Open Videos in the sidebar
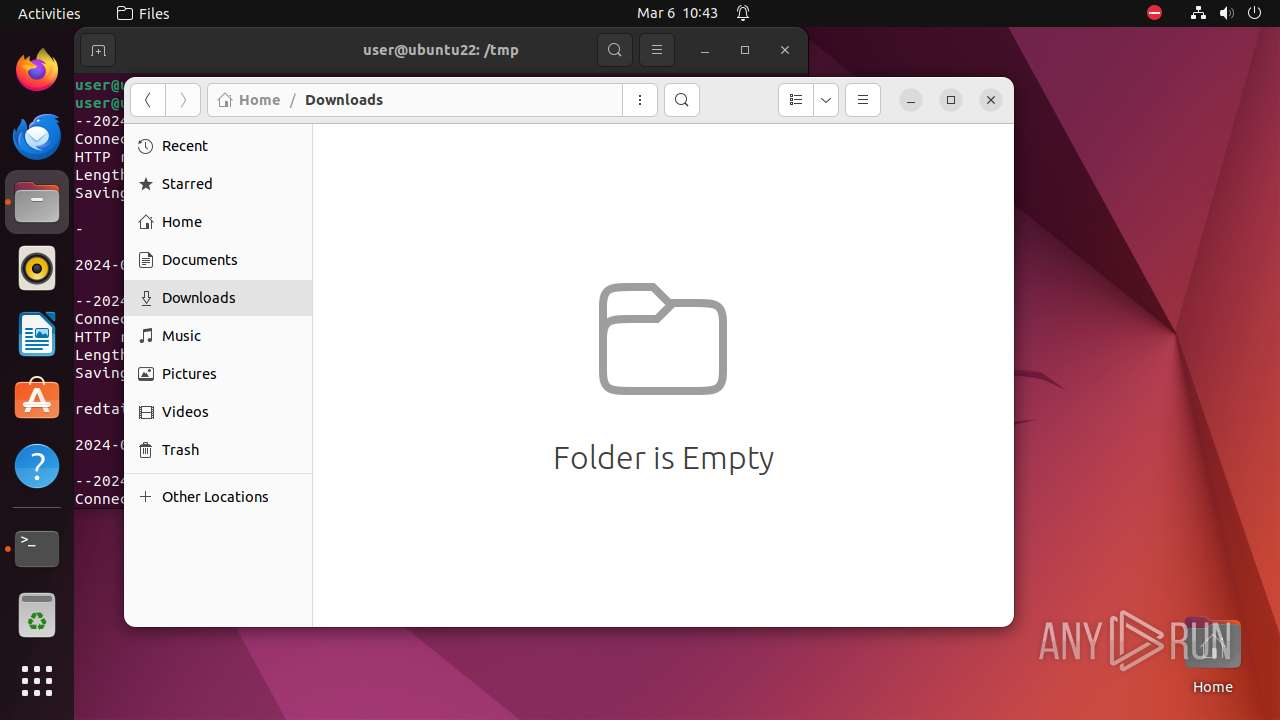The image size is (1280, 720). [x=218, y=412]
